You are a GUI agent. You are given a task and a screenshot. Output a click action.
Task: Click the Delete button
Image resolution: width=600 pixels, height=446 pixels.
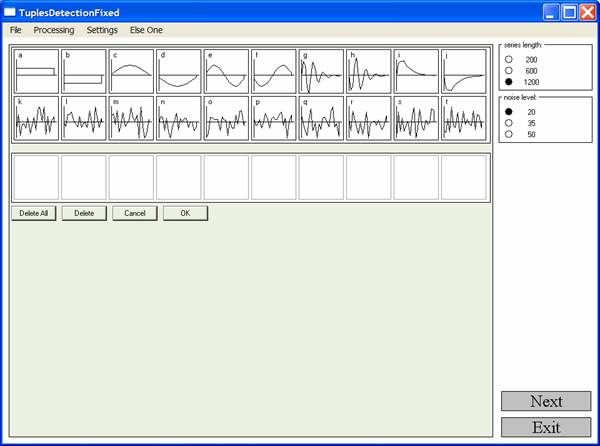[84, 213]
